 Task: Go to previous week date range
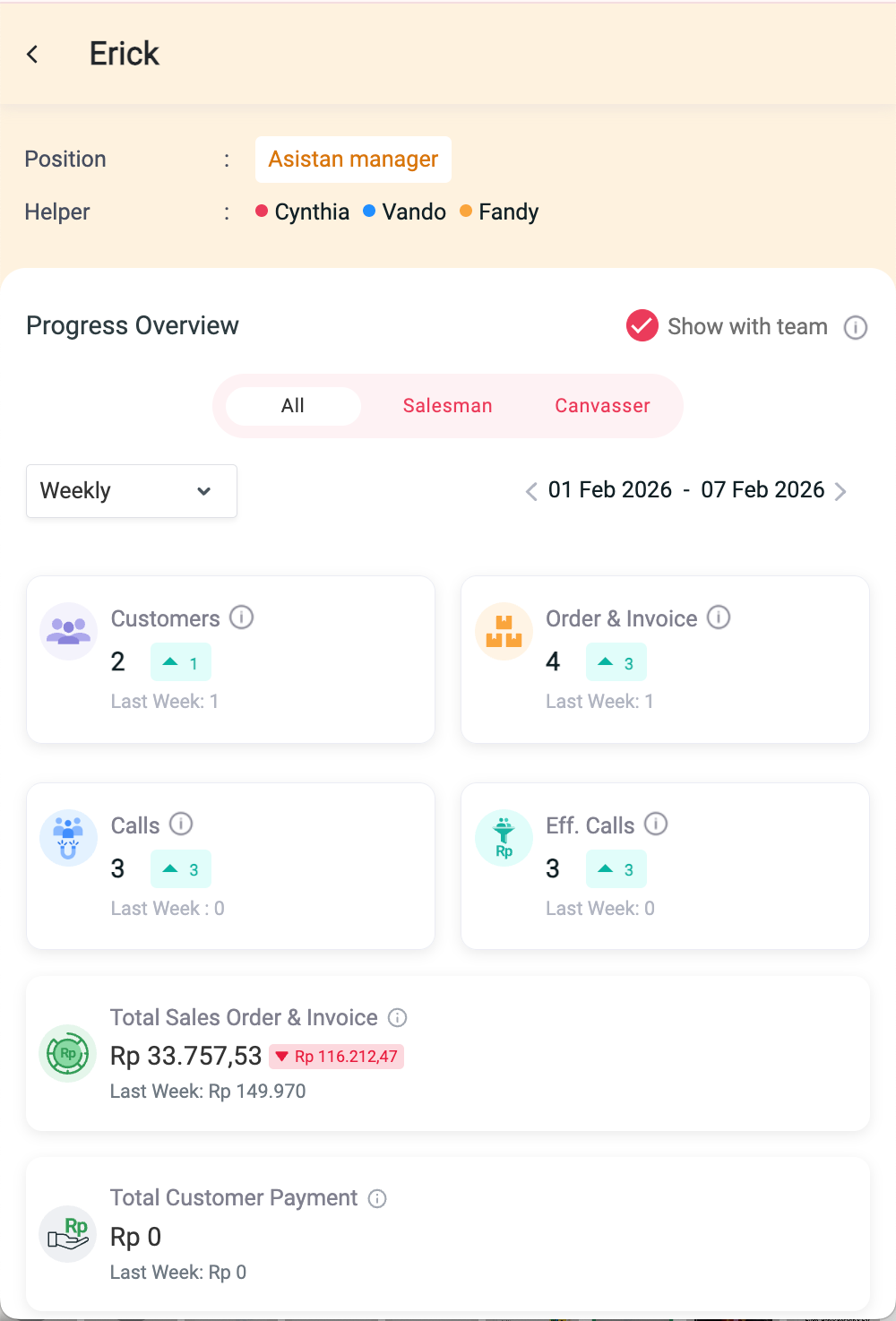point(531,491)
